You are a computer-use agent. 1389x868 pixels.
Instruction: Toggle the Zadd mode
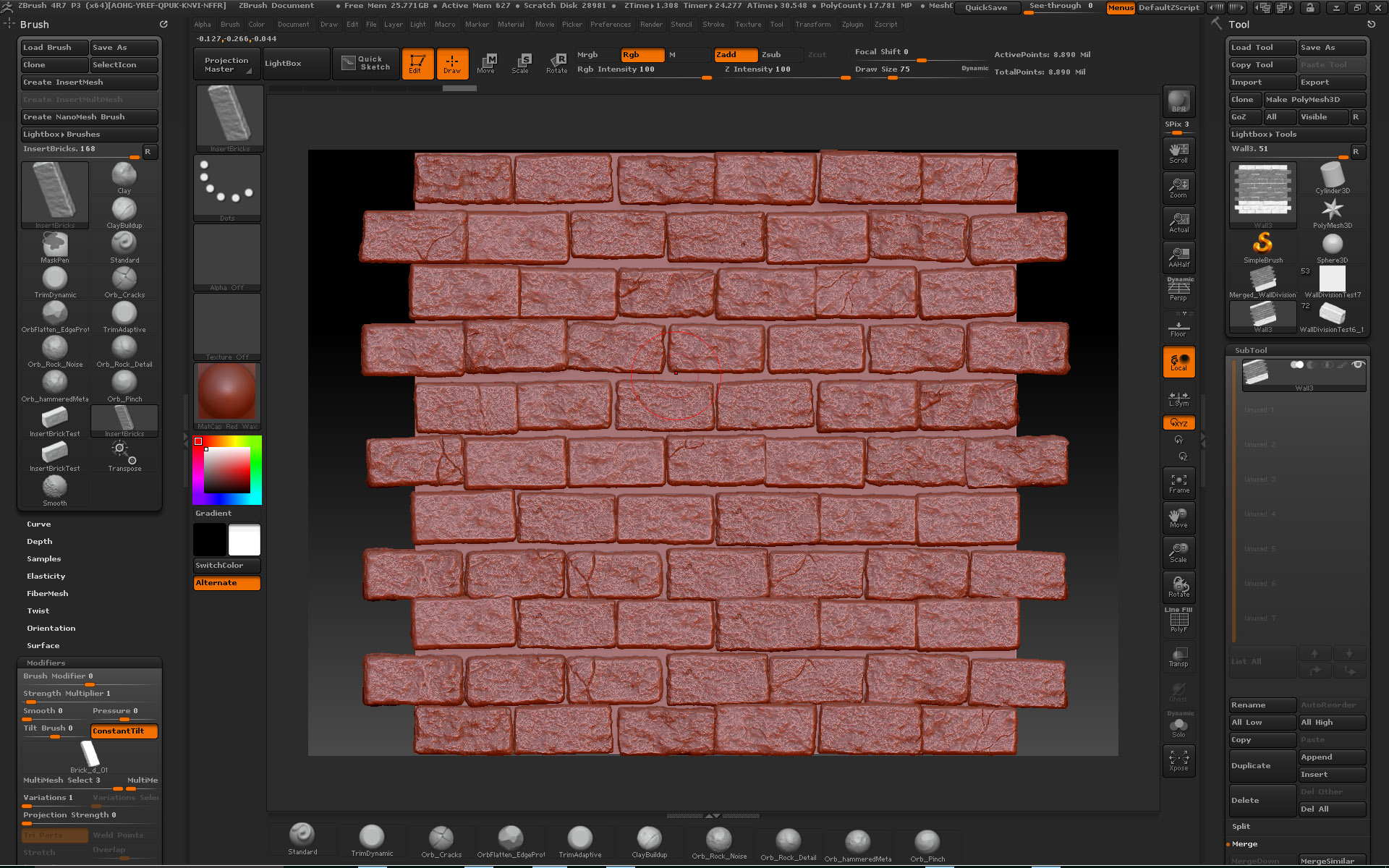click(736, 55)
